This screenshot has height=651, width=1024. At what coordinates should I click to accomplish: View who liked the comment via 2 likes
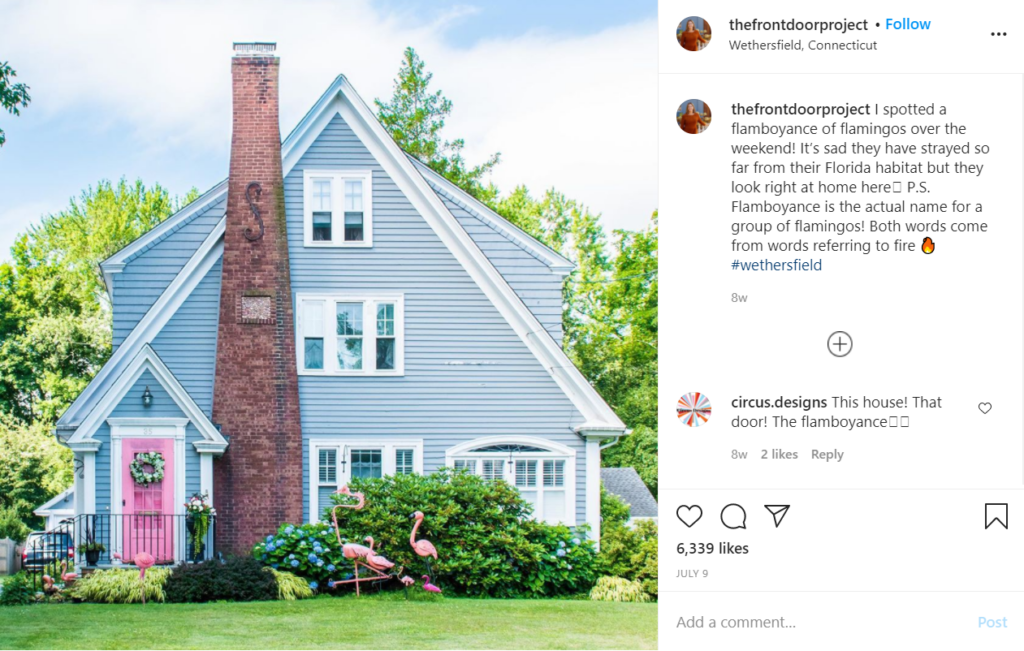coord(779,454)
